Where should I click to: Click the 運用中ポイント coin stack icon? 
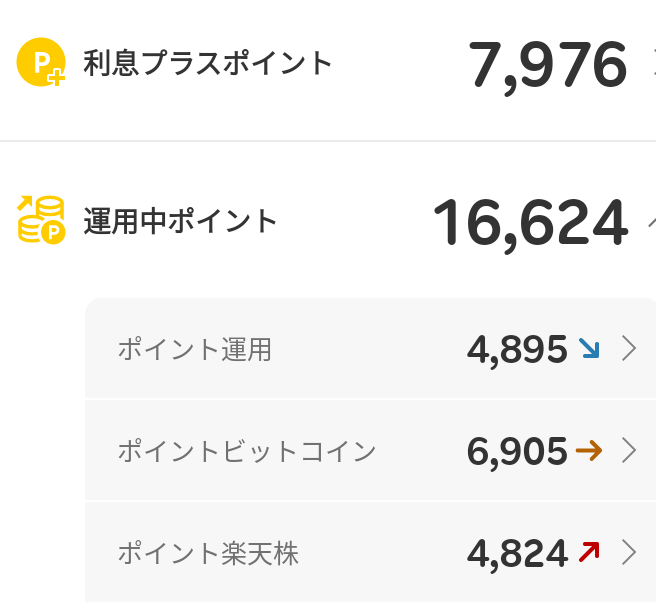coord(41,220)
